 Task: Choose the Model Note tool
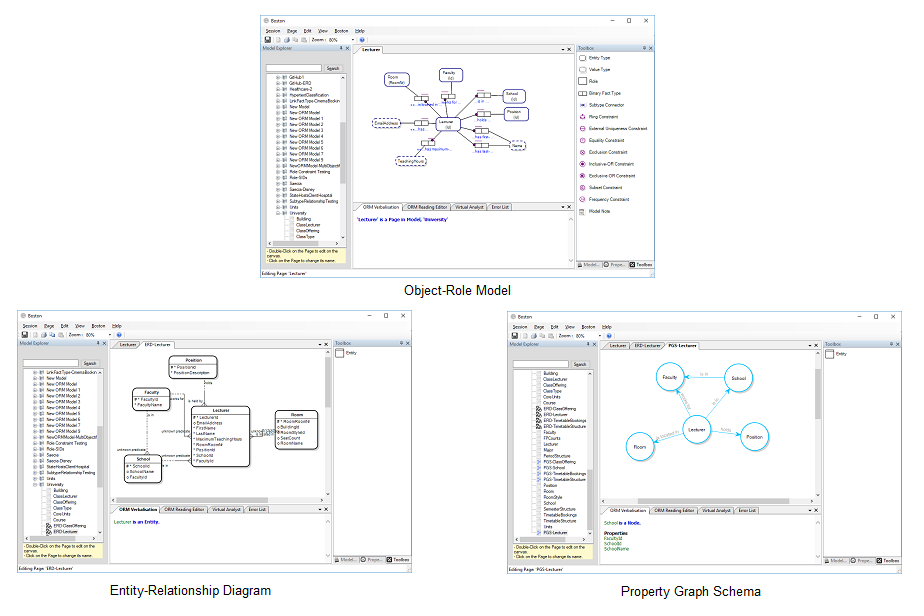point(600,210)
